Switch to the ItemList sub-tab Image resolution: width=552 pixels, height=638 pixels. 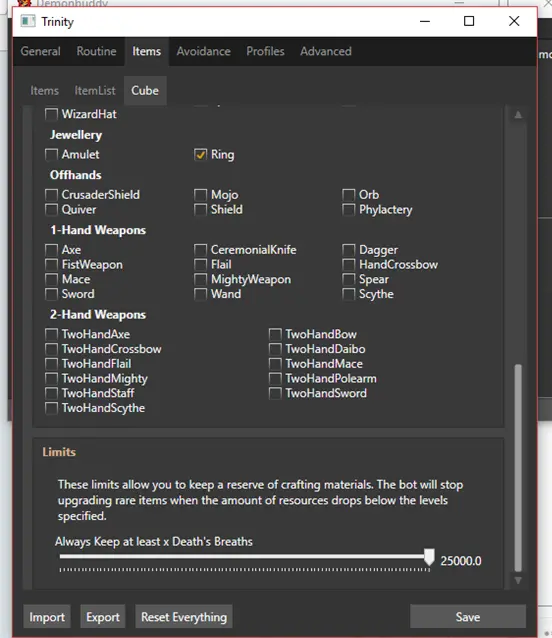(95, 90)
